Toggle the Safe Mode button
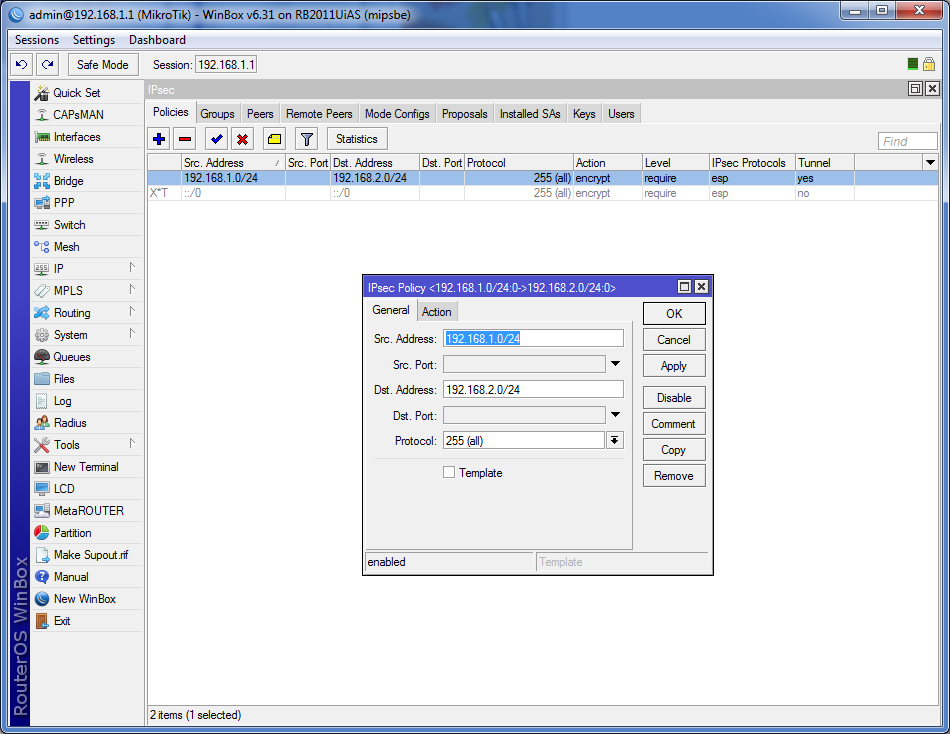Image resolution: width=950 pixels, height=734 pixels. (x=103, y=64)
